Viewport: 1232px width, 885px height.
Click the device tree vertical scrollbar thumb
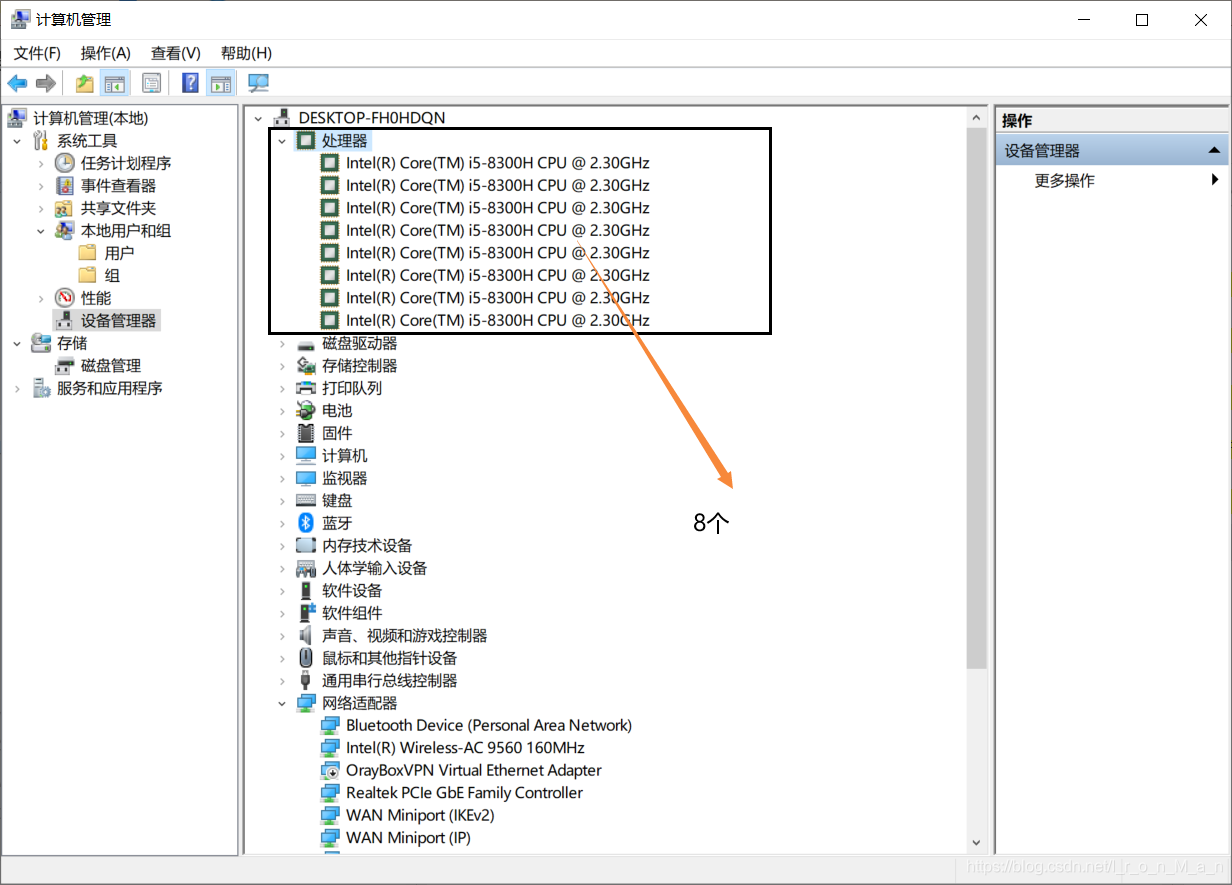coord(977,398)
